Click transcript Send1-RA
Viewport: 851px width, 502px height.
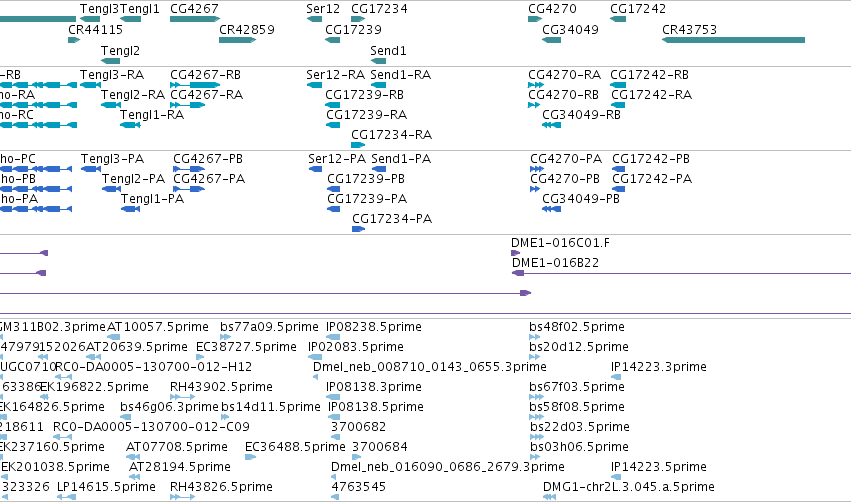click(401, 74)
